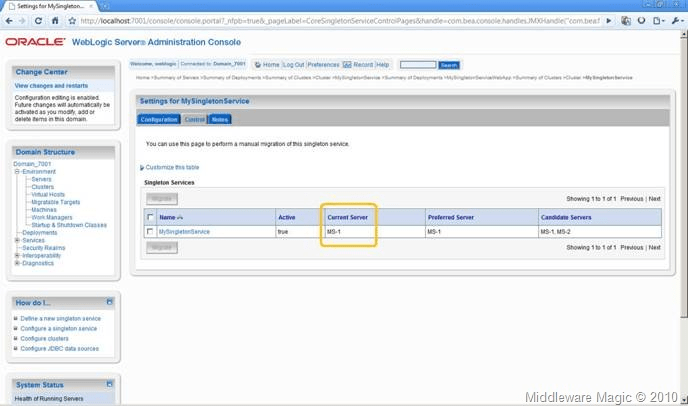Expand the Diagnostics tree node
This screenshot has width=688, height=406.
17,263
